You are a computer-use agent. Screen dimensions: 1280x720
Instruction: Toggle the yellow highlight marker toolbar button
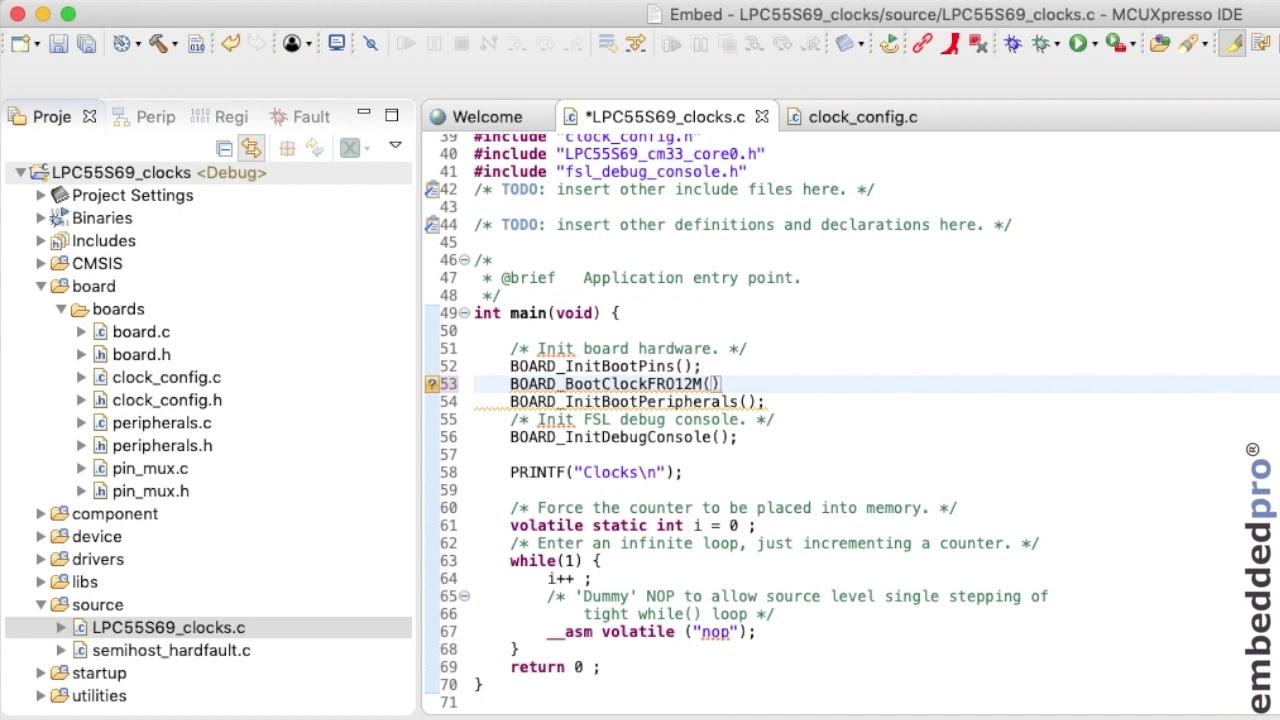[x=1234, y=43]
